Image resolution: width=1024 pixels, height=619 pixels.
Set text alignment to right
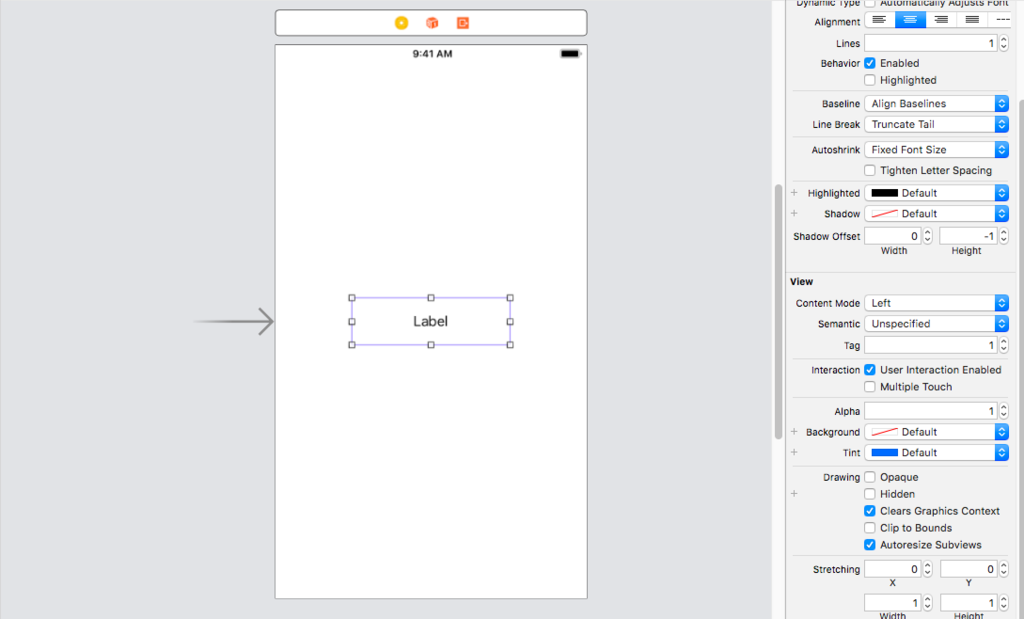pos(941,20)
